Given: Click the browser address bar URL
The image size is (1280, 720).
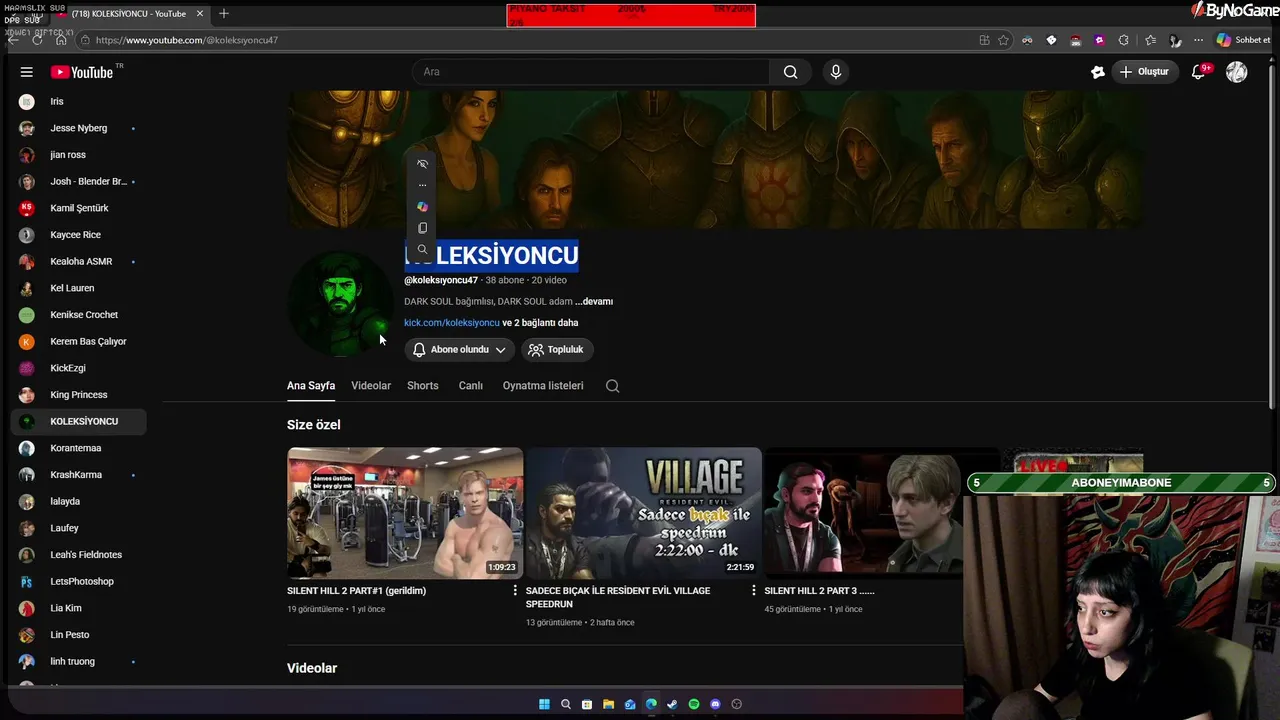Looking at the screenshot, I should [187, 40].
